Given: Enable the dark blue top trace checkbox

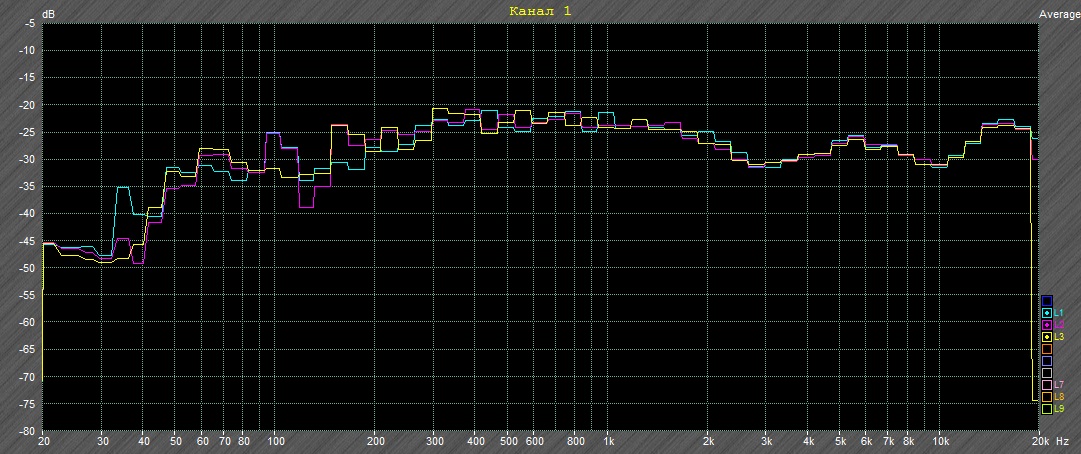Looking at the screenshot, I should tap(1047, 300).
